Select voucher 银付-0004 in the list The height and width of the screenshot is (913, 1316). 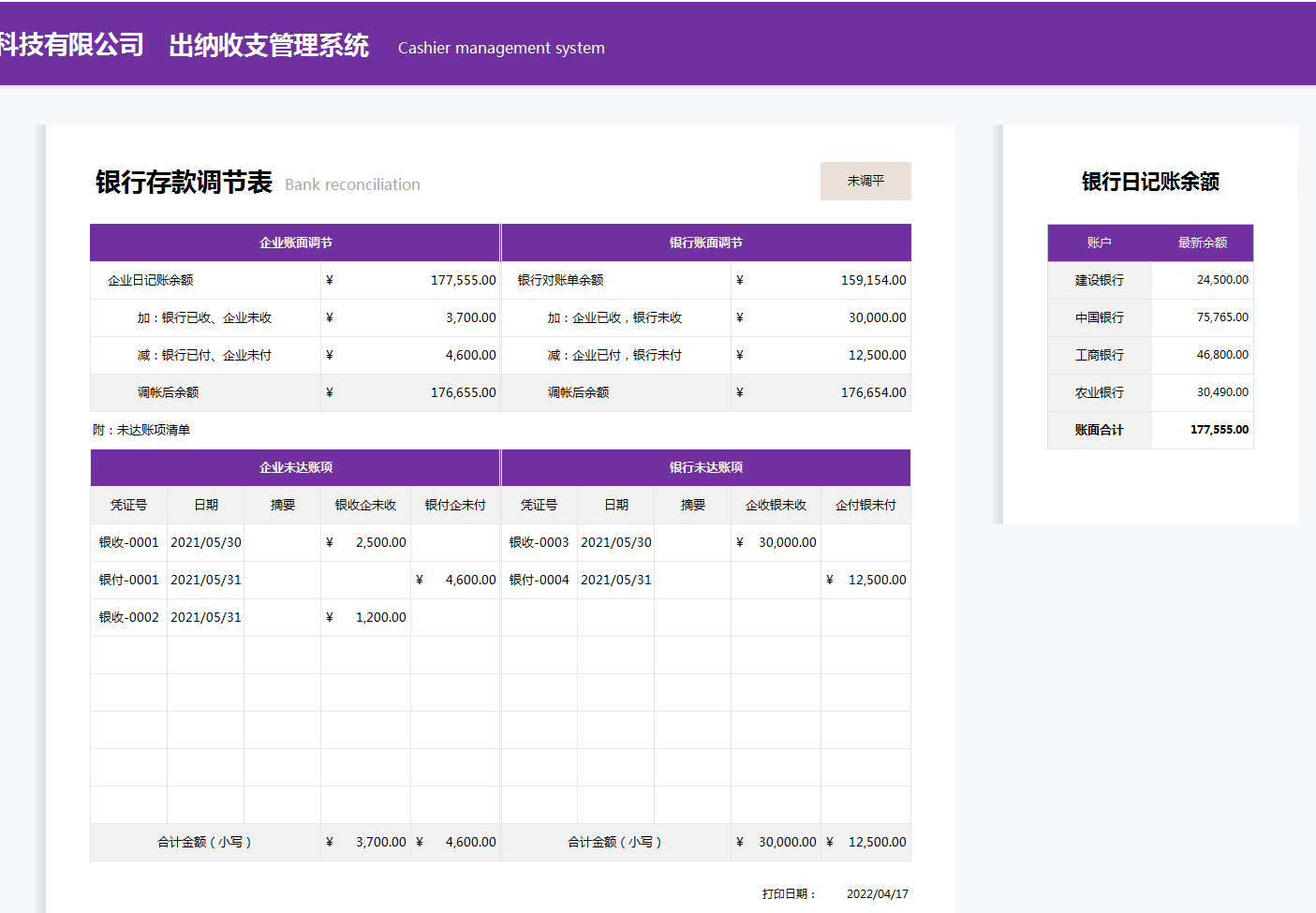click(540, 579)
